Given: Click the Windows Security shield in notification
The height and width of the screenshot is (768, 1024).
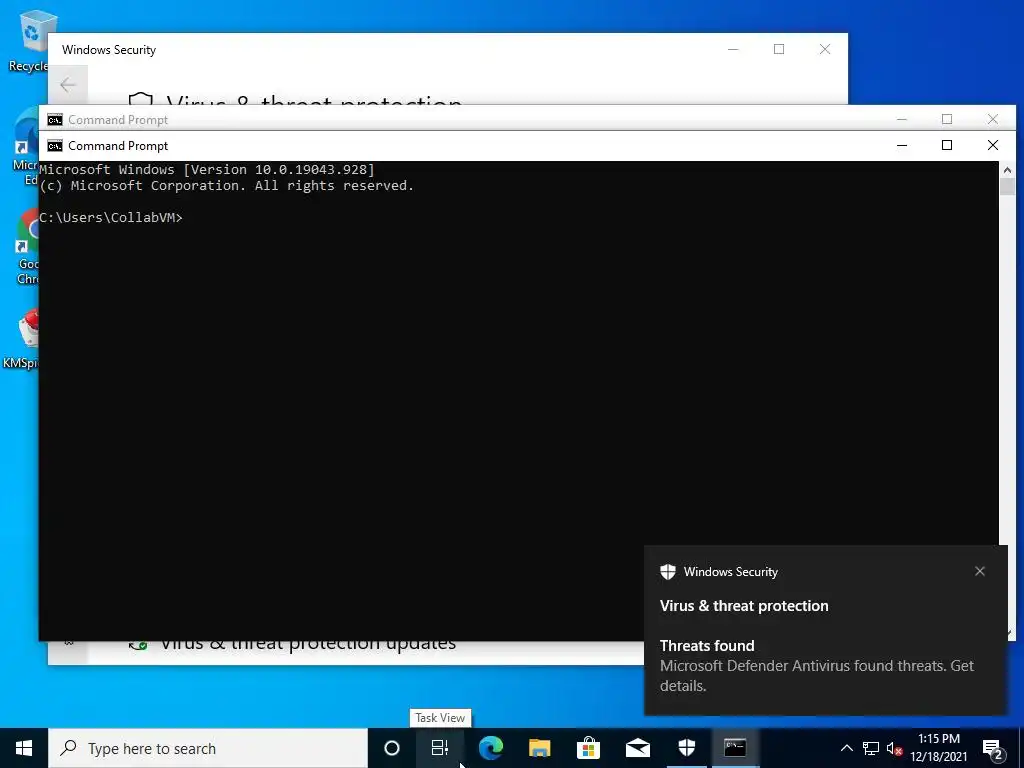Looking at the screenshot, I should (x=667, y=571).
